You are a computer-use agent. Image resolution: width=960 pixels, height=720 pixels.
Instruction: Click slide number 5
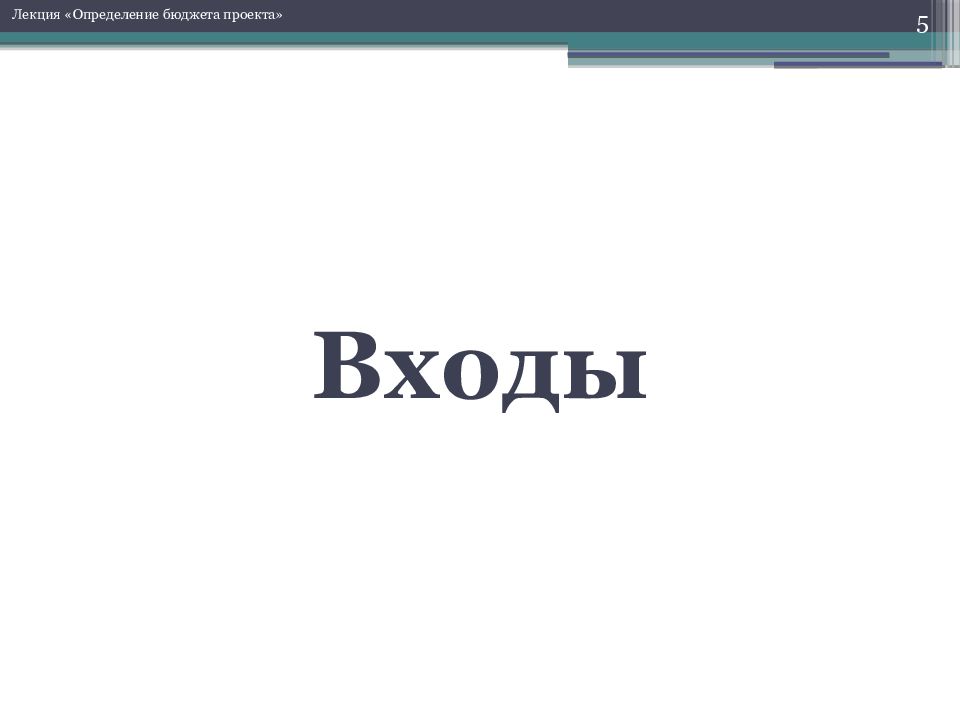pos(922,25)
